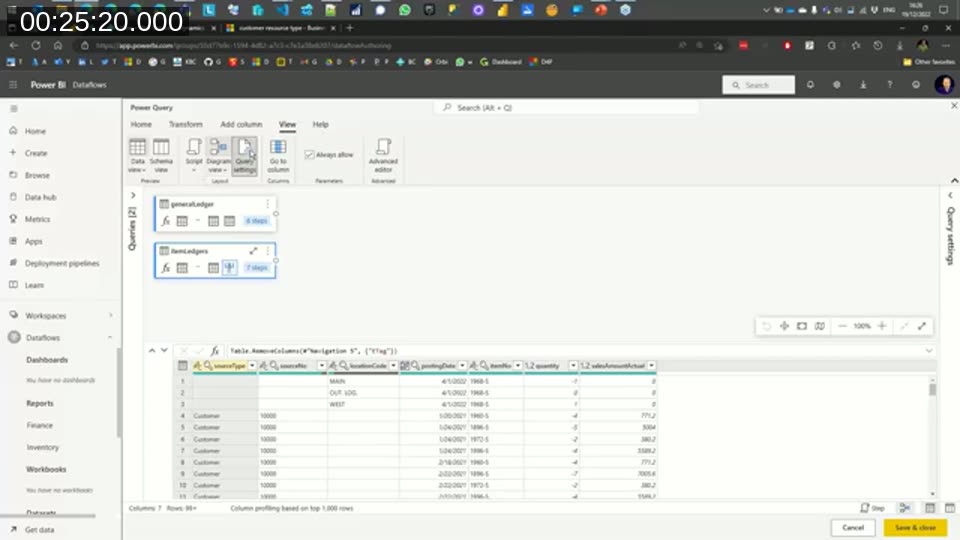Open the Advanced editor
Viewport: 960px width, 540px height.
383,156
